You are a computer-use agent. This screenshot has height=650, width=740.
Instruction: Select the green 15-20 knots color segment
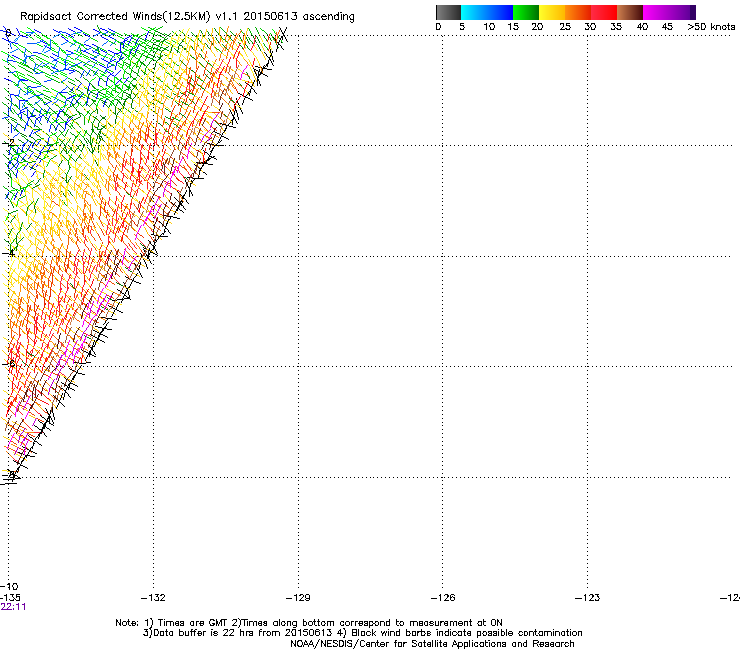tap(526, 12)
